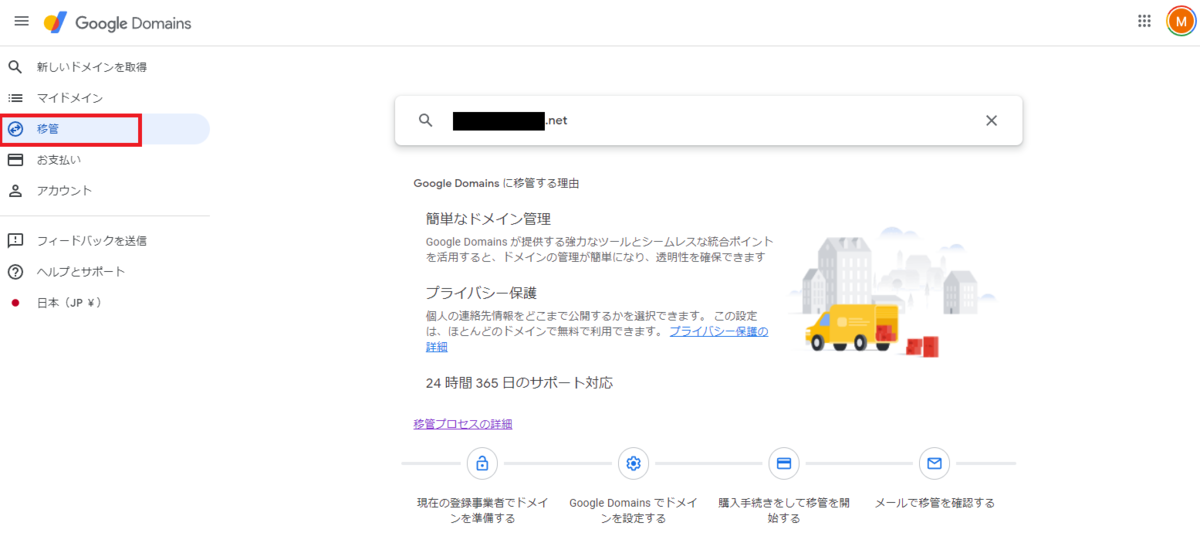
Task: Click the transfer icon beside 移管
Action: [x=15, y=129]
